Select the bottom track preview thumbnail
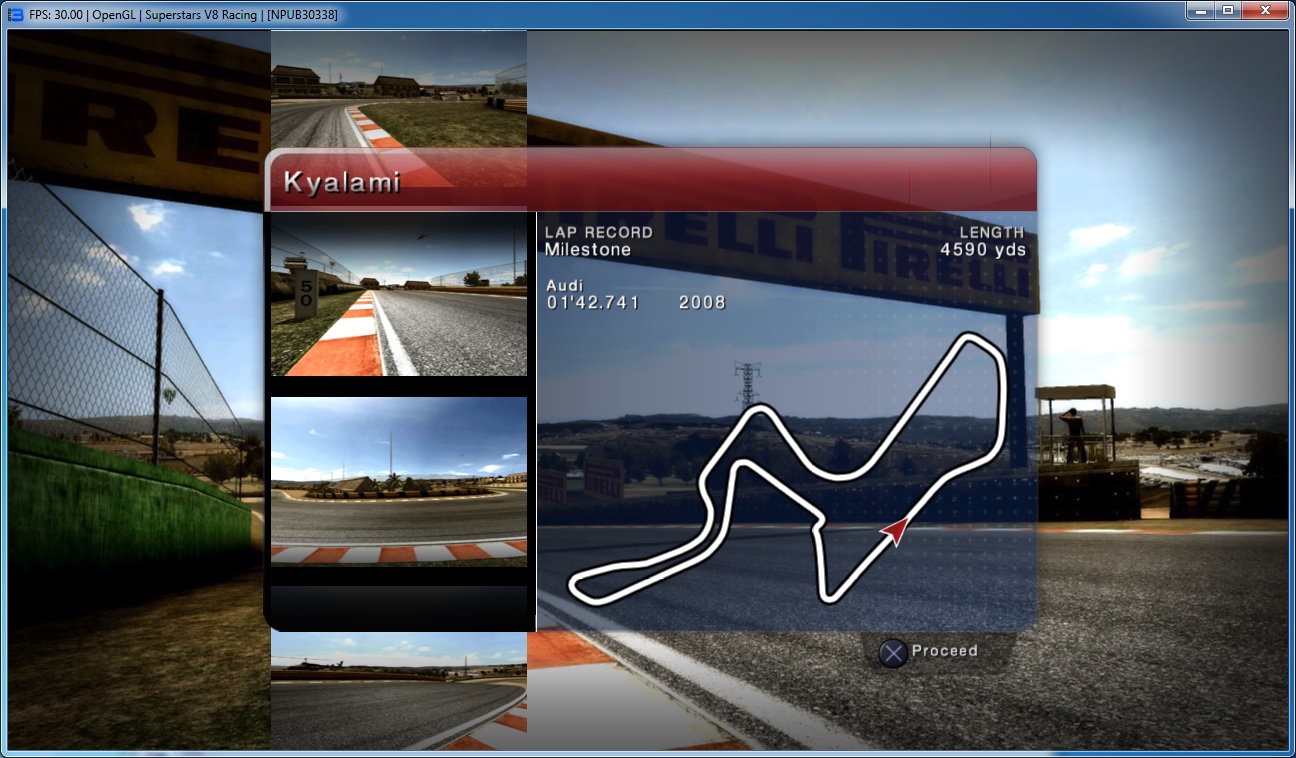The width and height of the screenshot is (1296, 758). (399, 690)
